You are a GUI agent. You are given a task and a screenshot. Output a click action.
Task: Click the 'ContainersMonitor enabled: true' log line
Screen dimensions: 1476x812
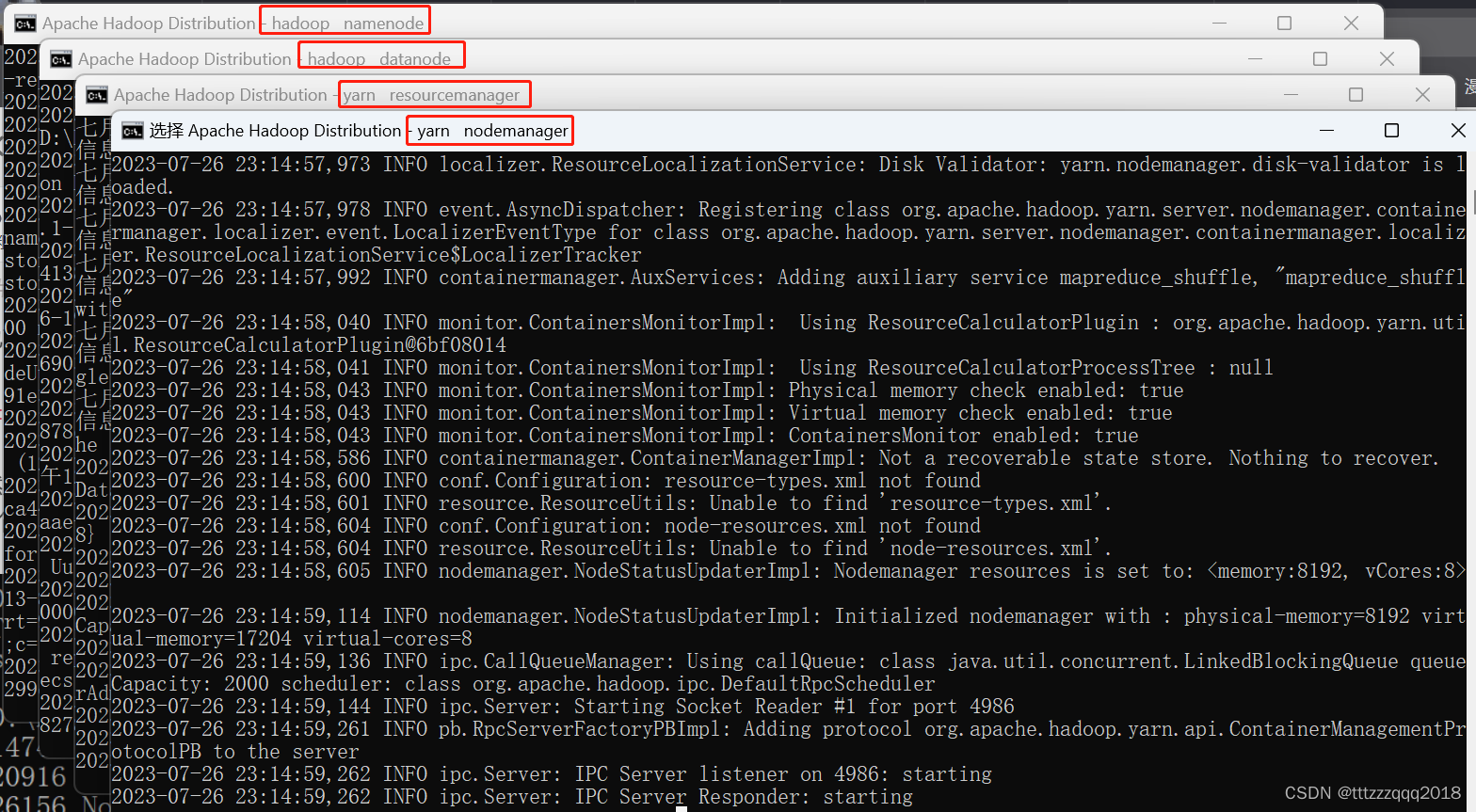(625, 436)
